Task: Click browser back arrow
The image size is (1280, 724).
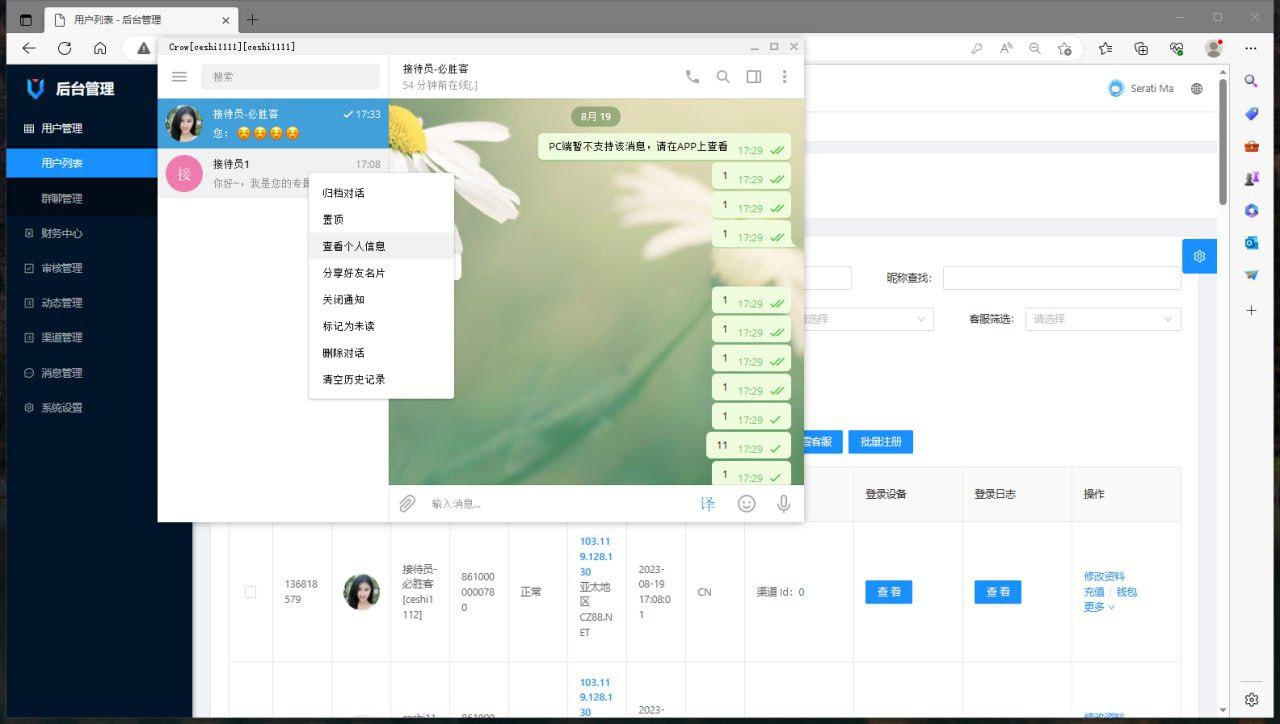Action: pos(28,48)
